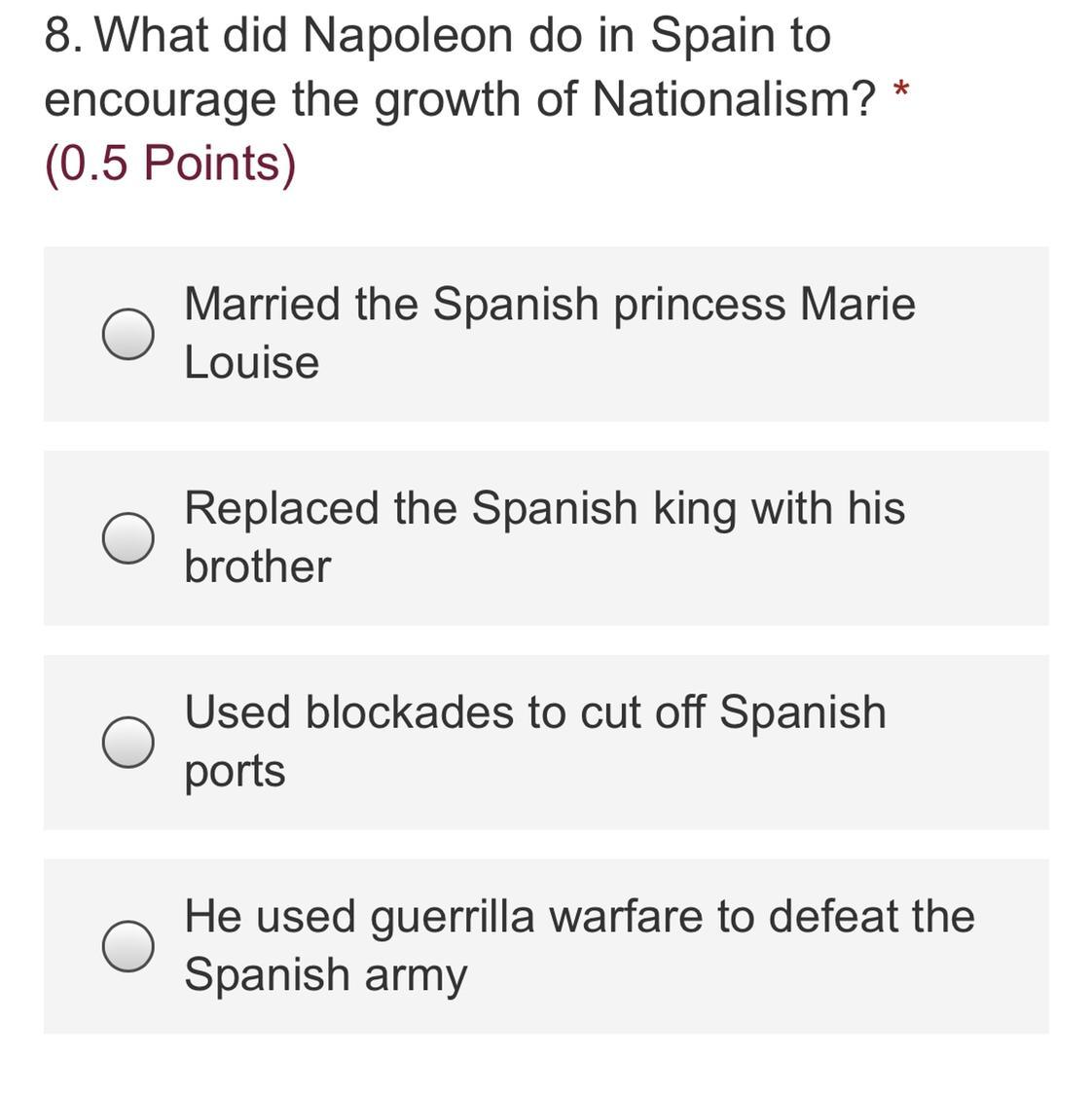1092x1094 pixels.
Task: Click the question number '8.'
Action: tap(63, 35)
